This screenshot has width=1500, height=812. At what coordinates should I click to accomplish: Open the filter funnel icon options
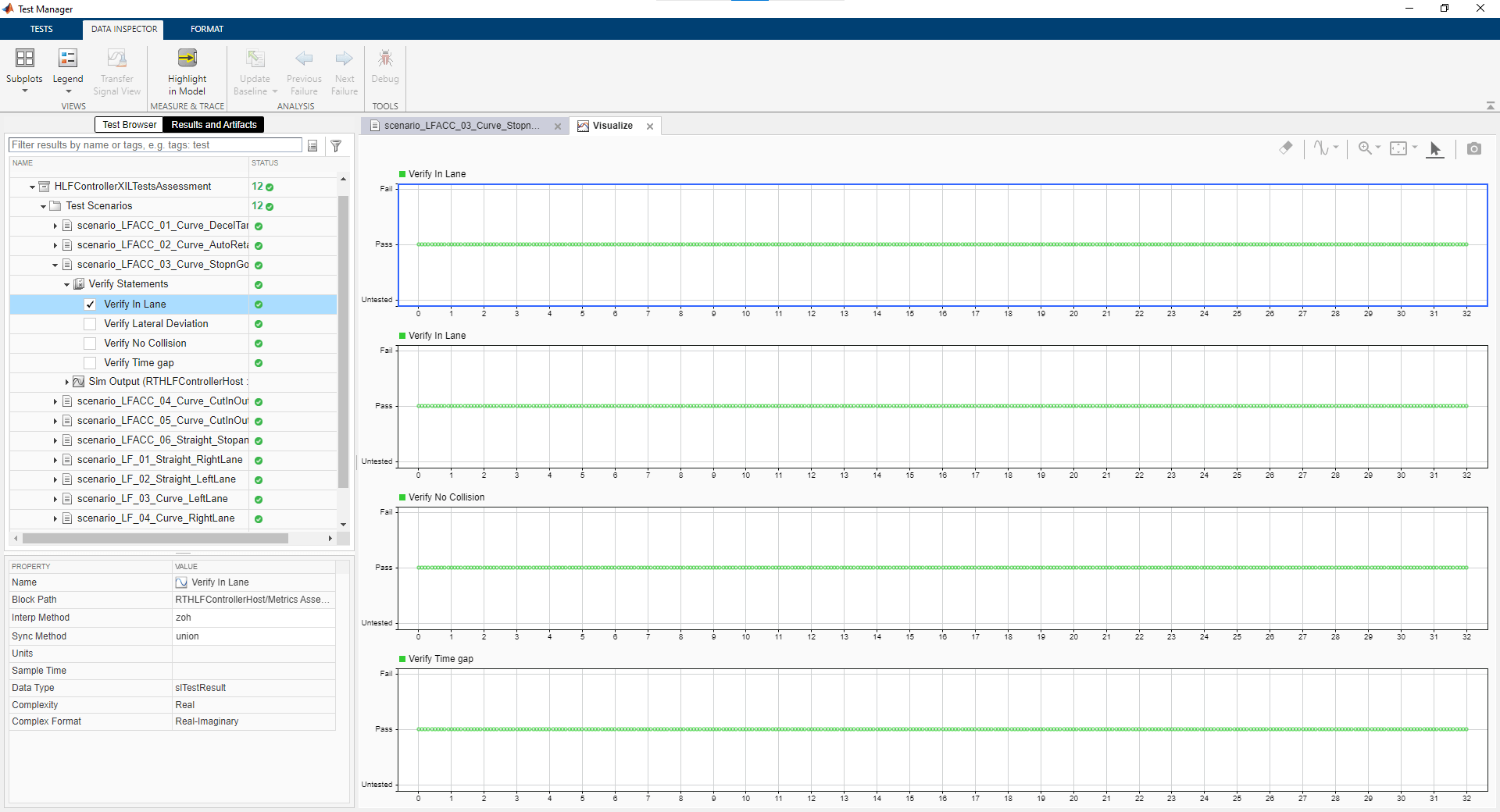click(x=336, y=146)
